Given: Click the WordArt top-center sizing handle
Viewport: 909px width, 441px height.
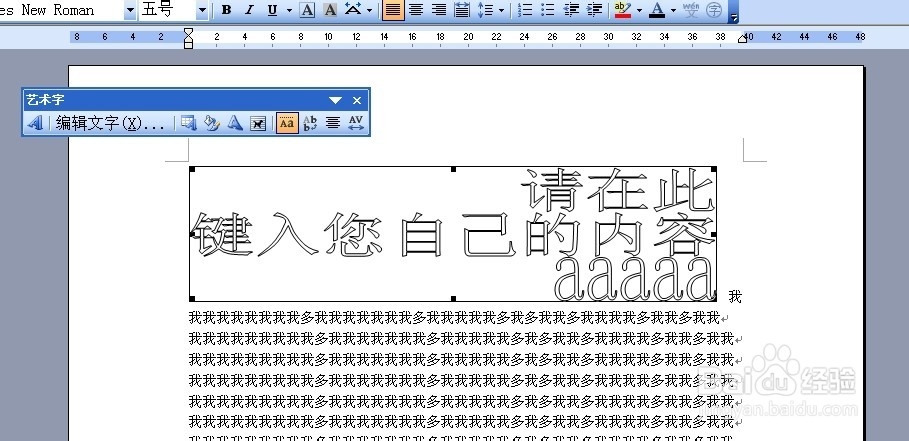Looking at the screenshot, I should click(453, 169).
